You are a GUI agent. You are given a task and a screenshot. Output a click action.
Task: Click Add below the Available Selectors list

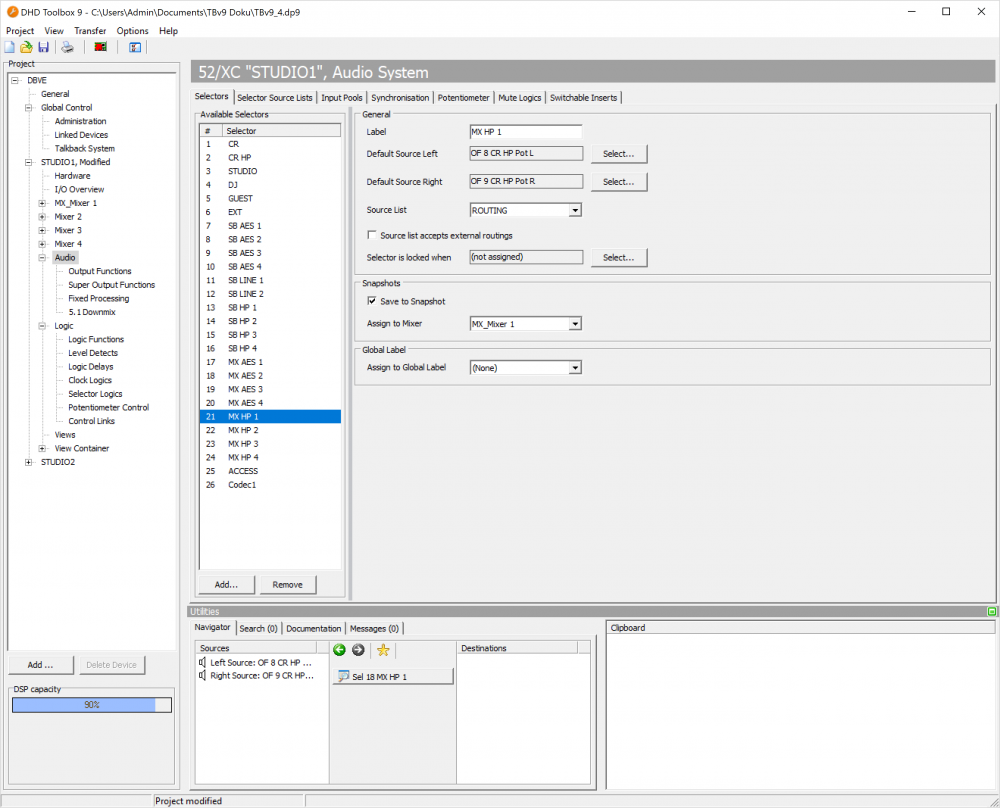click(226, 584)
